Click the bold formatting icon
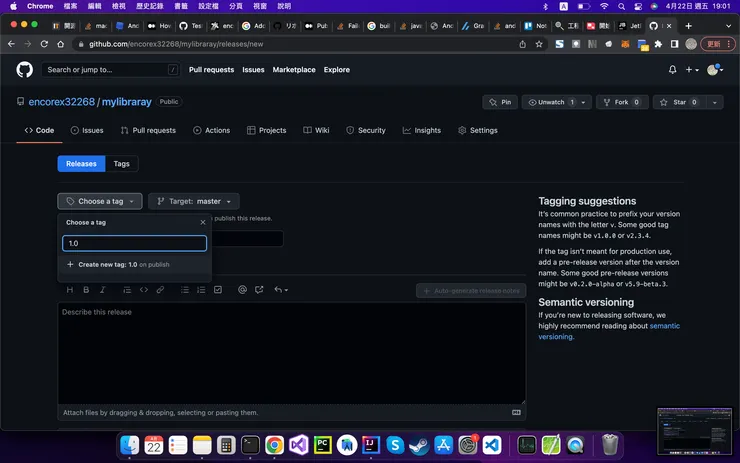Screen dimensions: 740x463 86,290
